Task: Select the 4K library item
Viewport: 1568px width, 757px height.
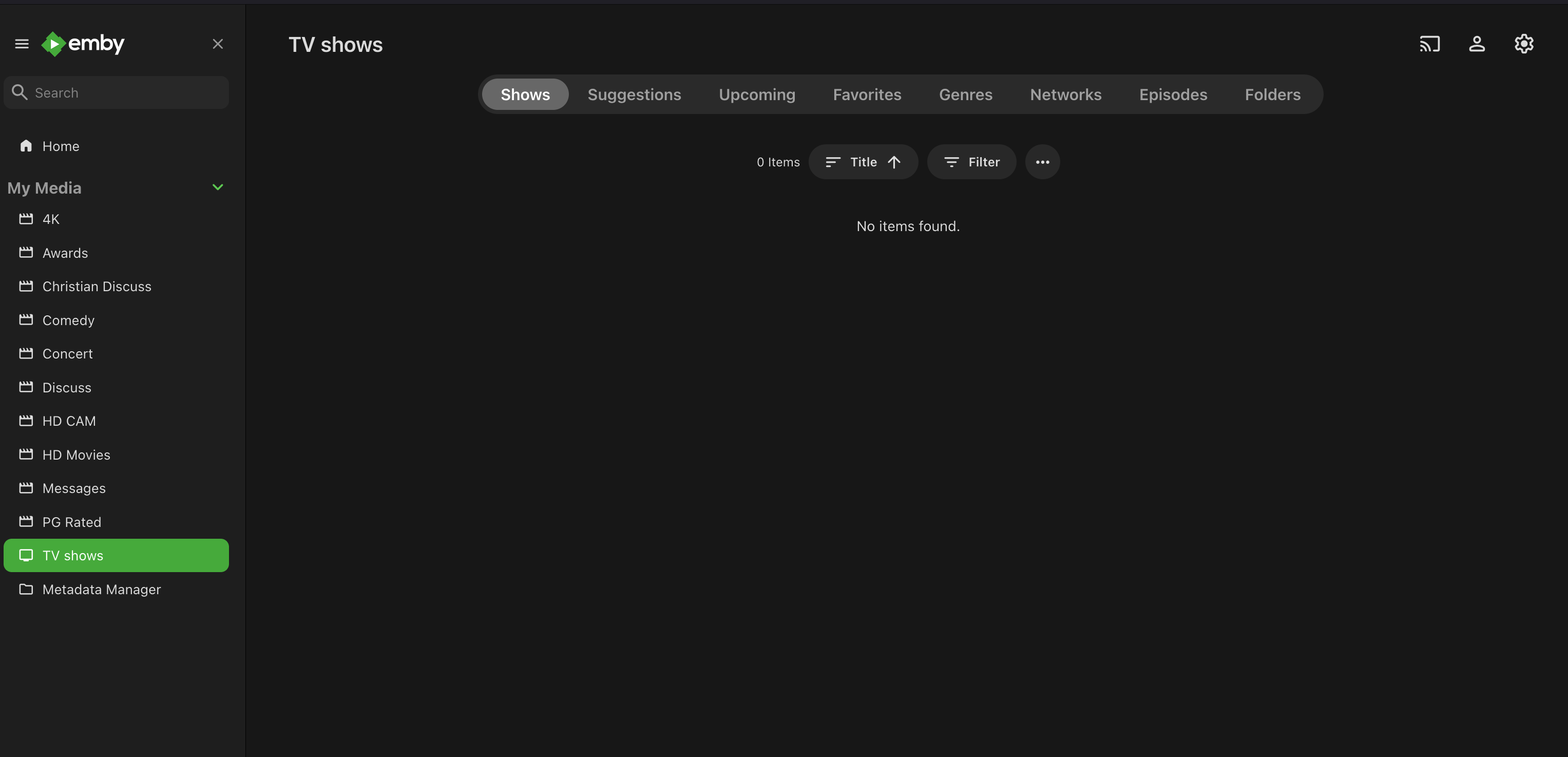Action: (50, 219)
